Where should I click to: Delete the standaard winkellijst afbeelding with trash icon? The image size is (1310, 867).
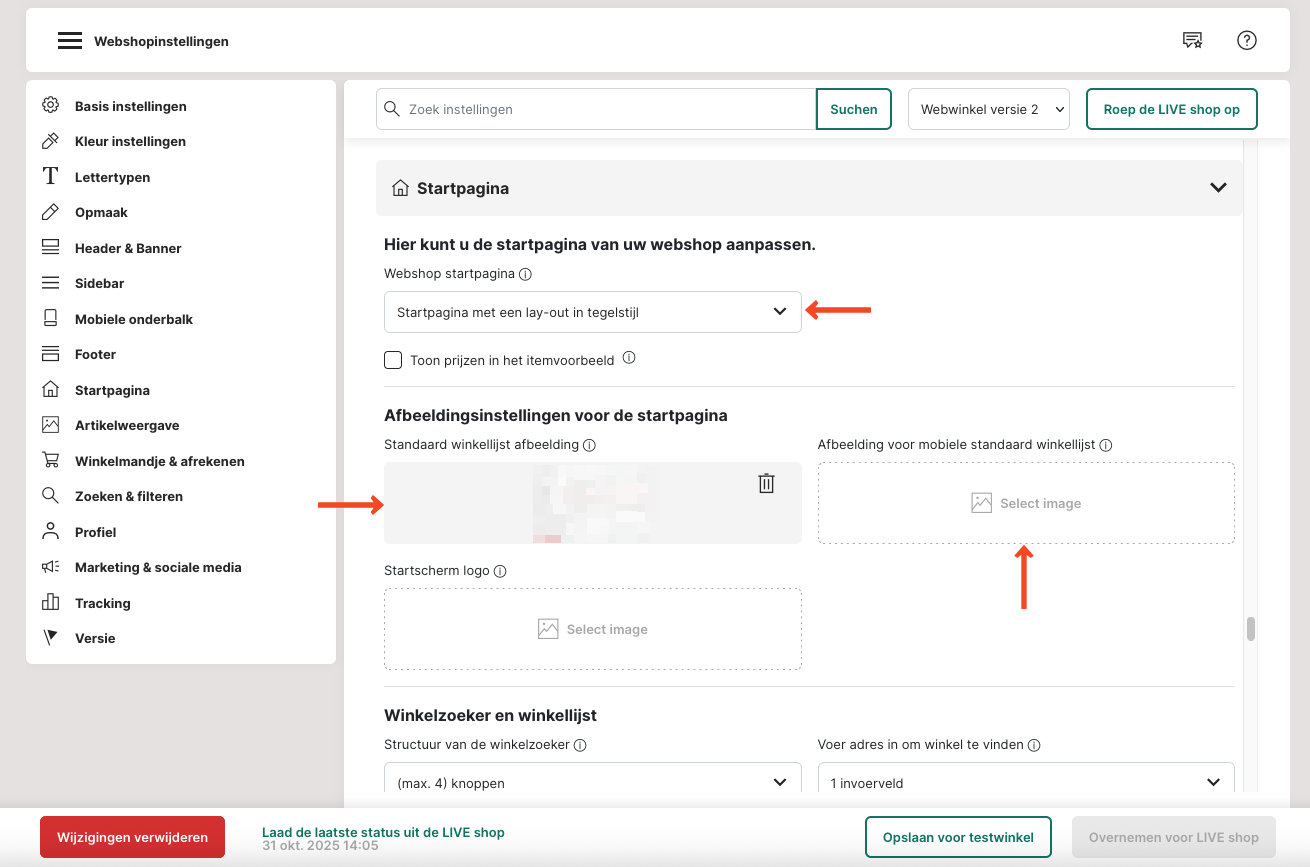click(x=766, y=484)
